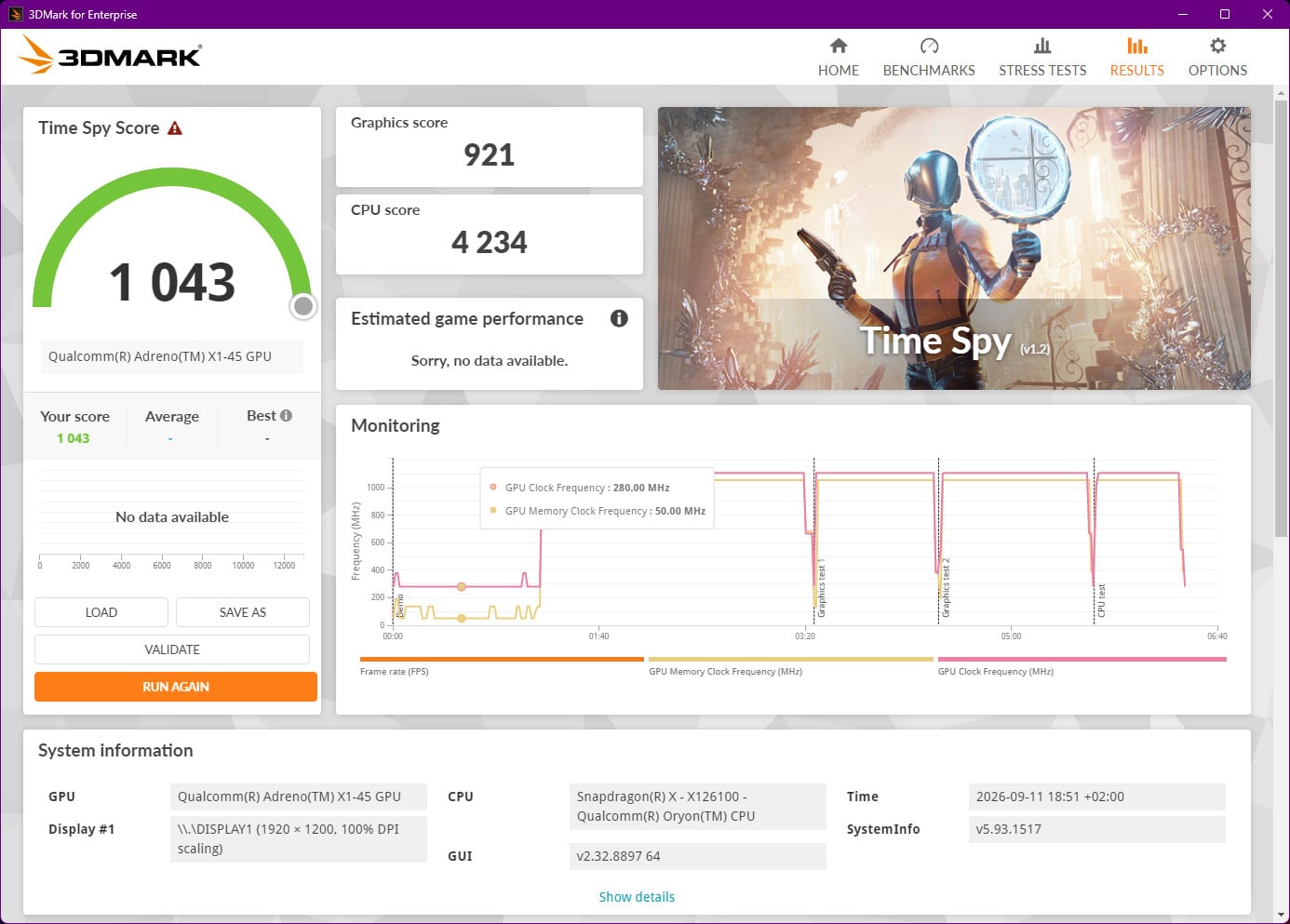The width and height of the screenshot is (1290, 924).
Task: Toggle the GPU Clock Frequency legend bar
Action: tap(1082, 660)
